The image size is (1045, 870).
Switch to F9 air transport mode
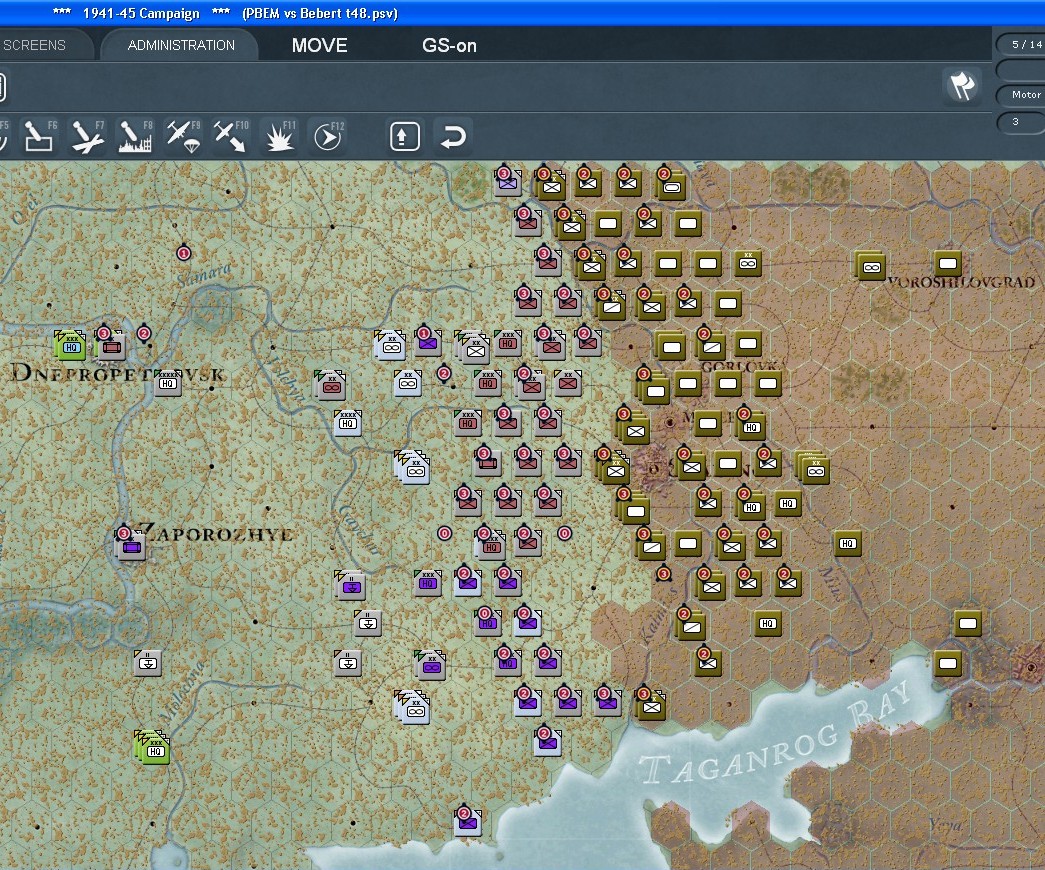point(183,136)
